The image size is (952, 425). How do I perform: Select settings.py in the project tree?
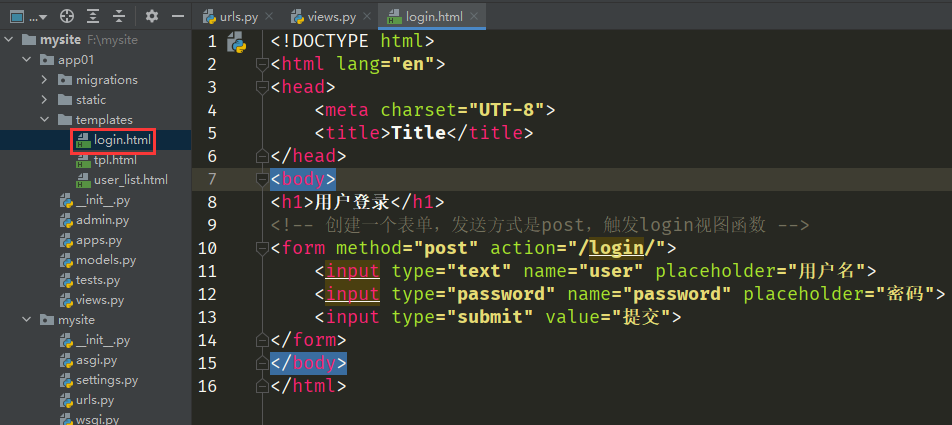(106, 380)
